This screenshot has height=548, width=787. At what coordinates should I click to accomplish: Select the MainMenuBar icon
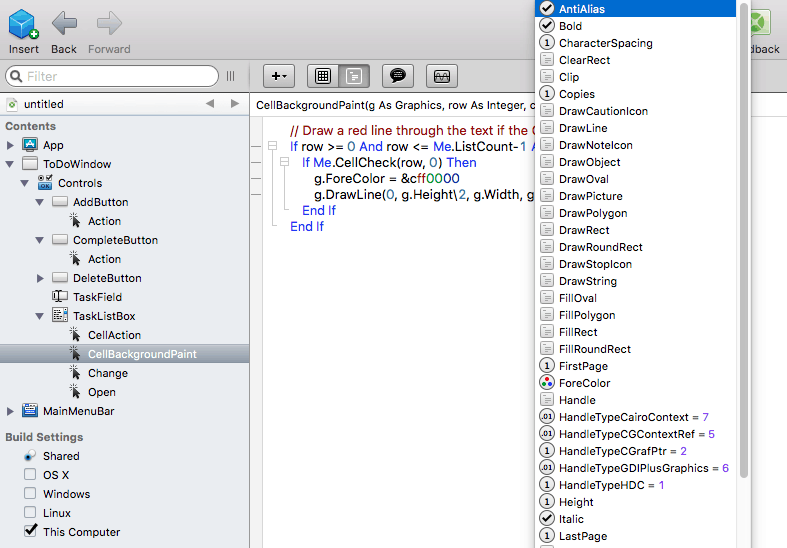point(30,410)
